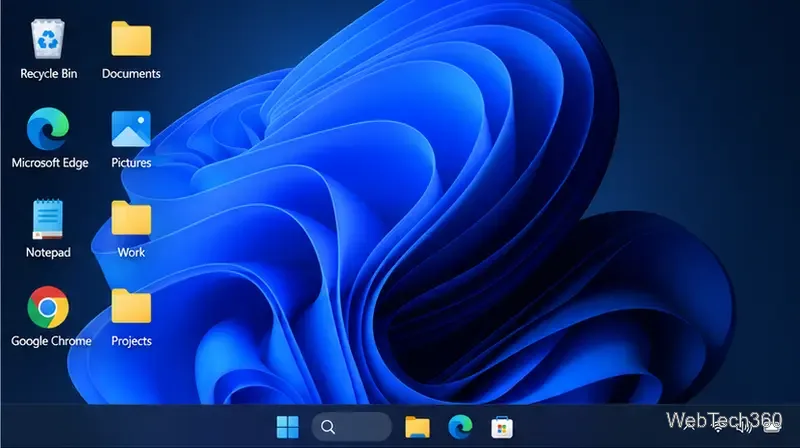Expand the hidden tray icons chevron
Screen dimensions: 800x448
689,427
